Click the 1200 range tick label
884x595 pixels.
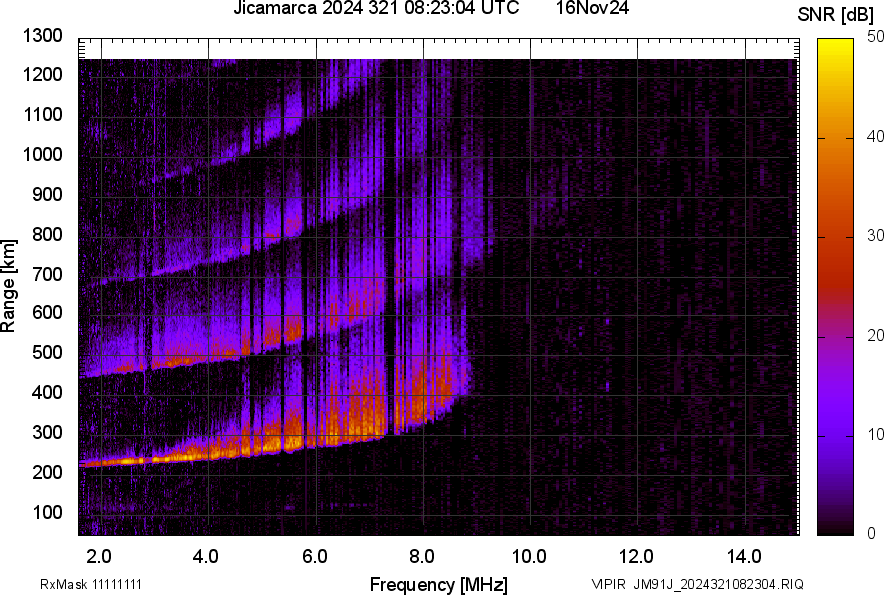(42, 74)
